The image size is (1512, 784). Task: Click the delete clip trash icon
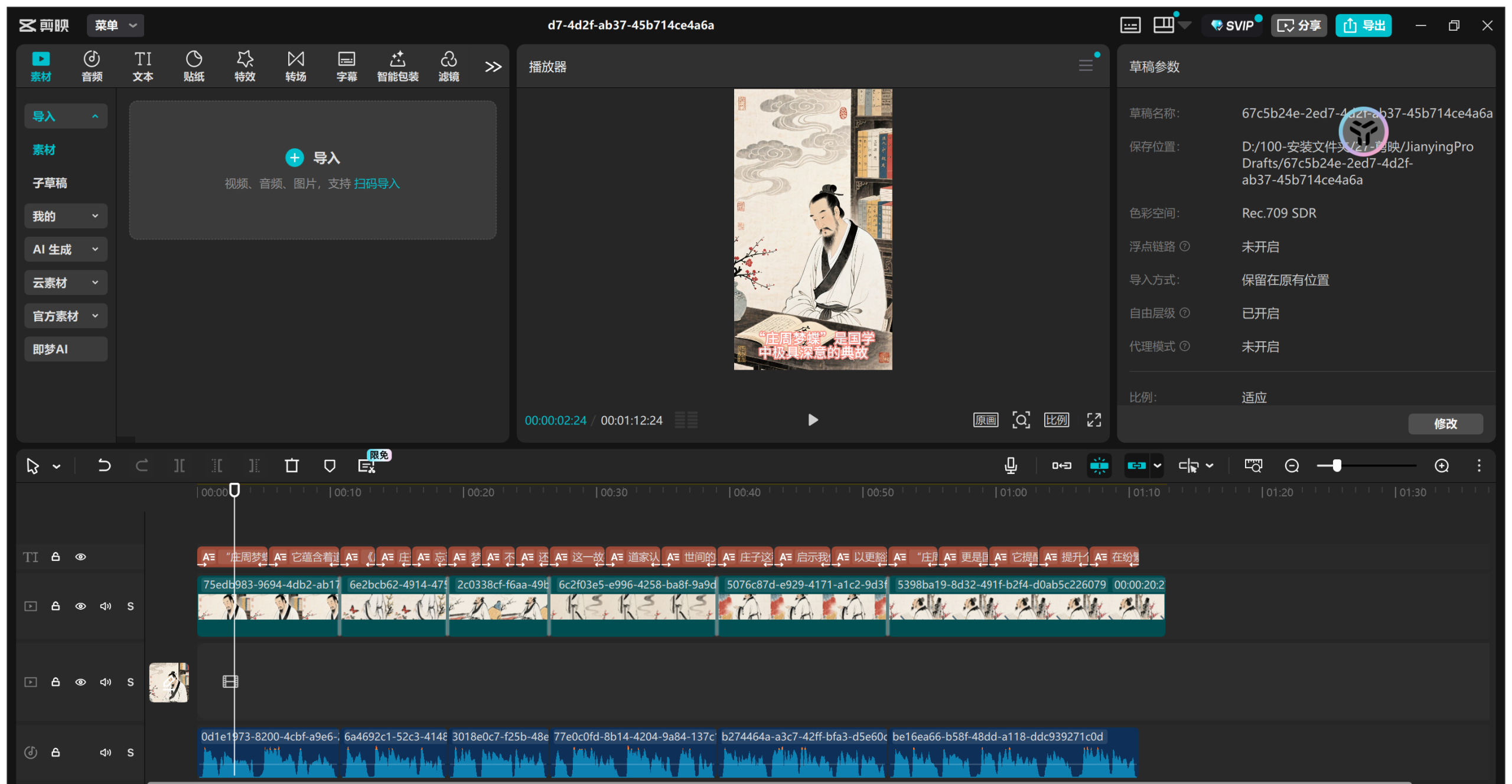[x=292, y=466]
